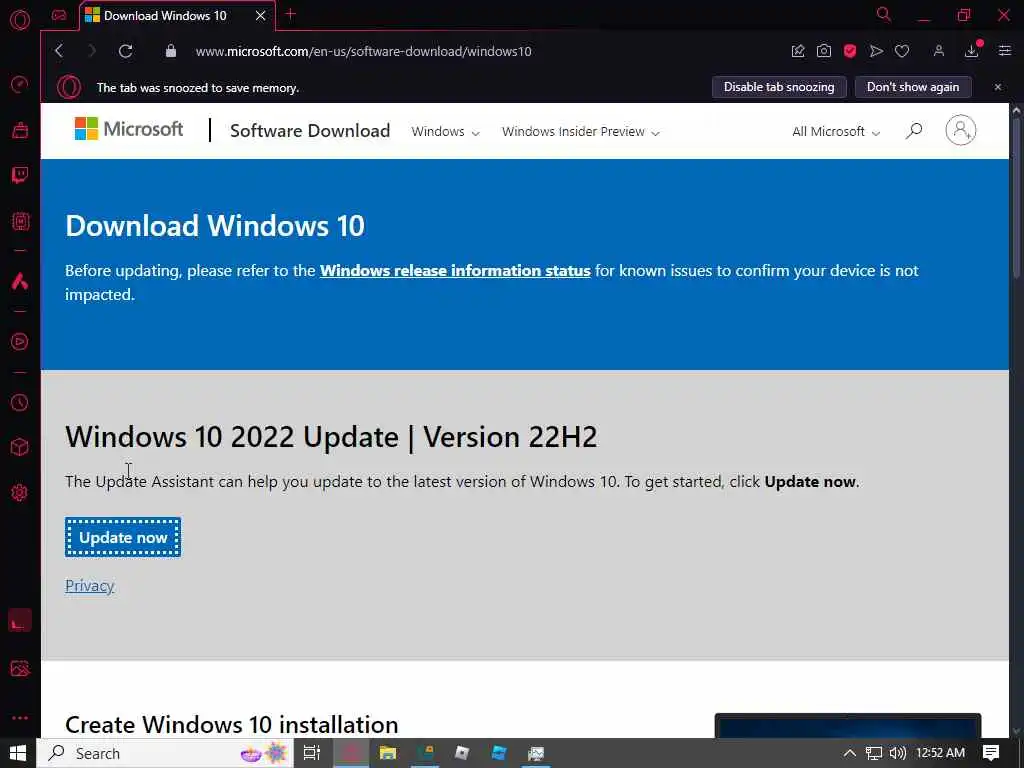The image size is (1024, 768).
Task: Go back to previous page
Action: click(59, 51)
